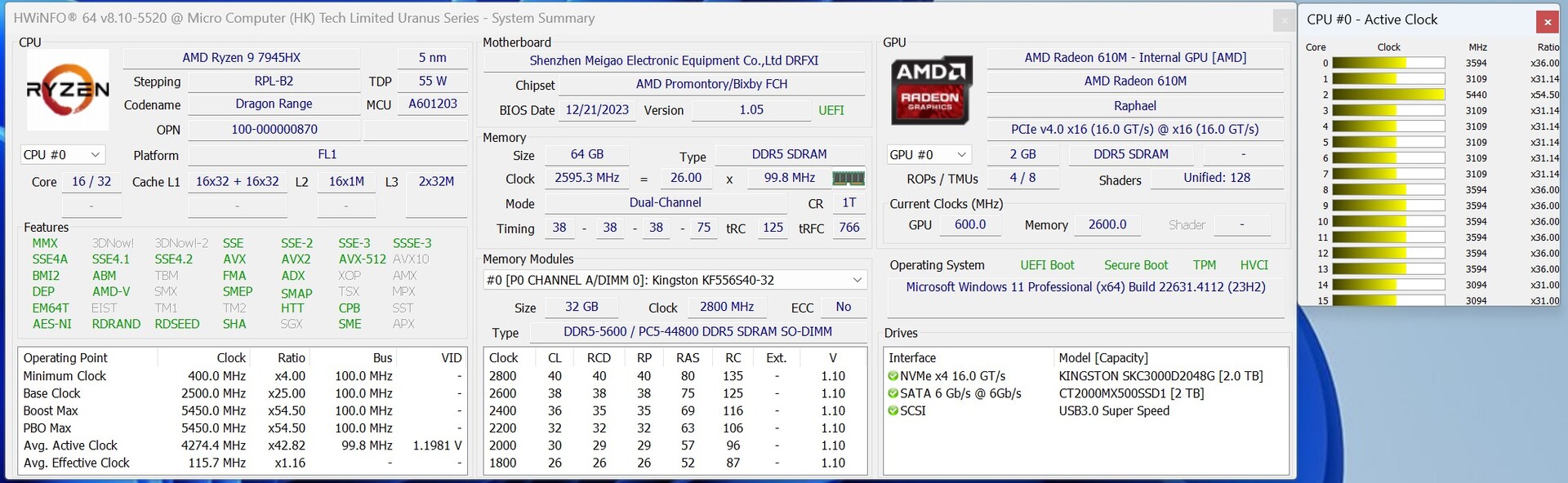
Task: Click the Shaders value 'Unified: 128'
Action: coord(1217,178)
